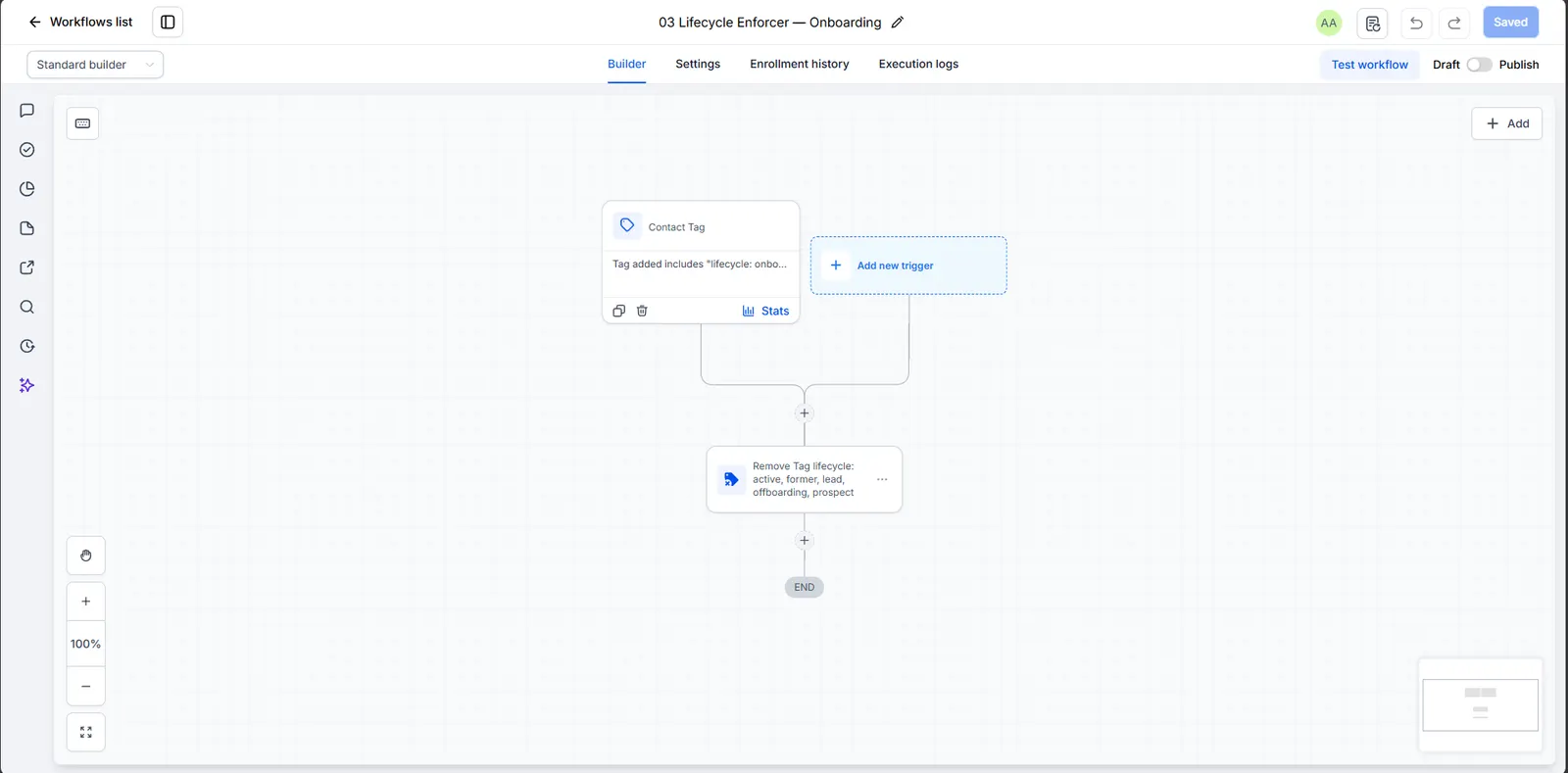The height and width of the screenshot is (773, 1568).
Task: Add step above Remove Tag action
Action: 805,413
